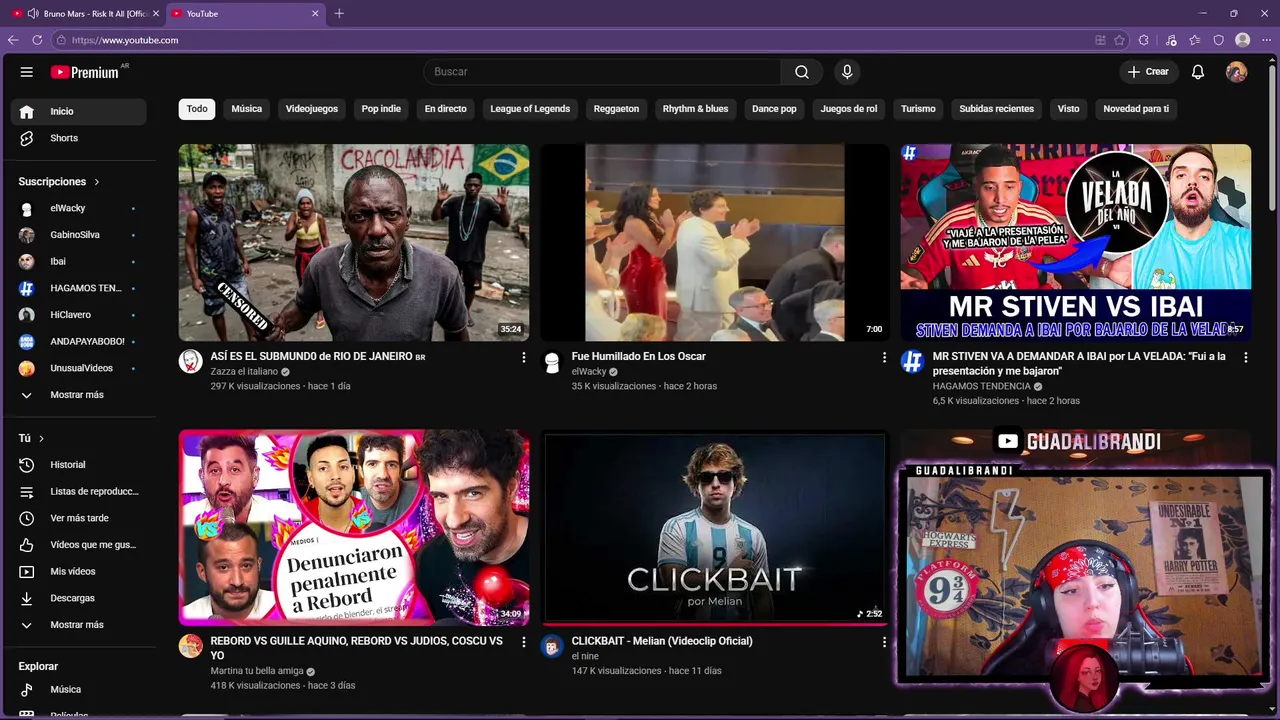
Task: Play the CLICKBAIT Melian thumbnail
Action: 715,528
